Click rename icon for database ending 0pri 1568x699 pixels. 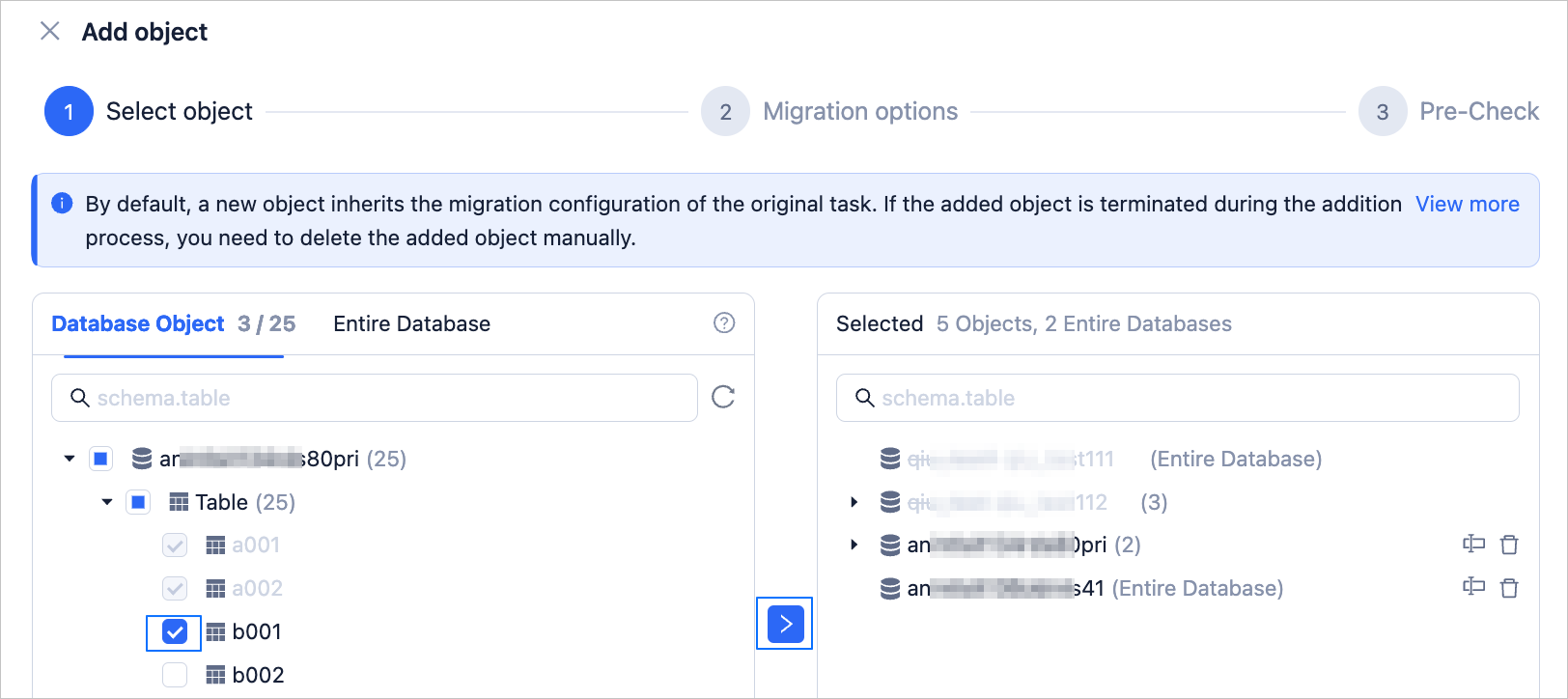click(x=1473, y=544)
